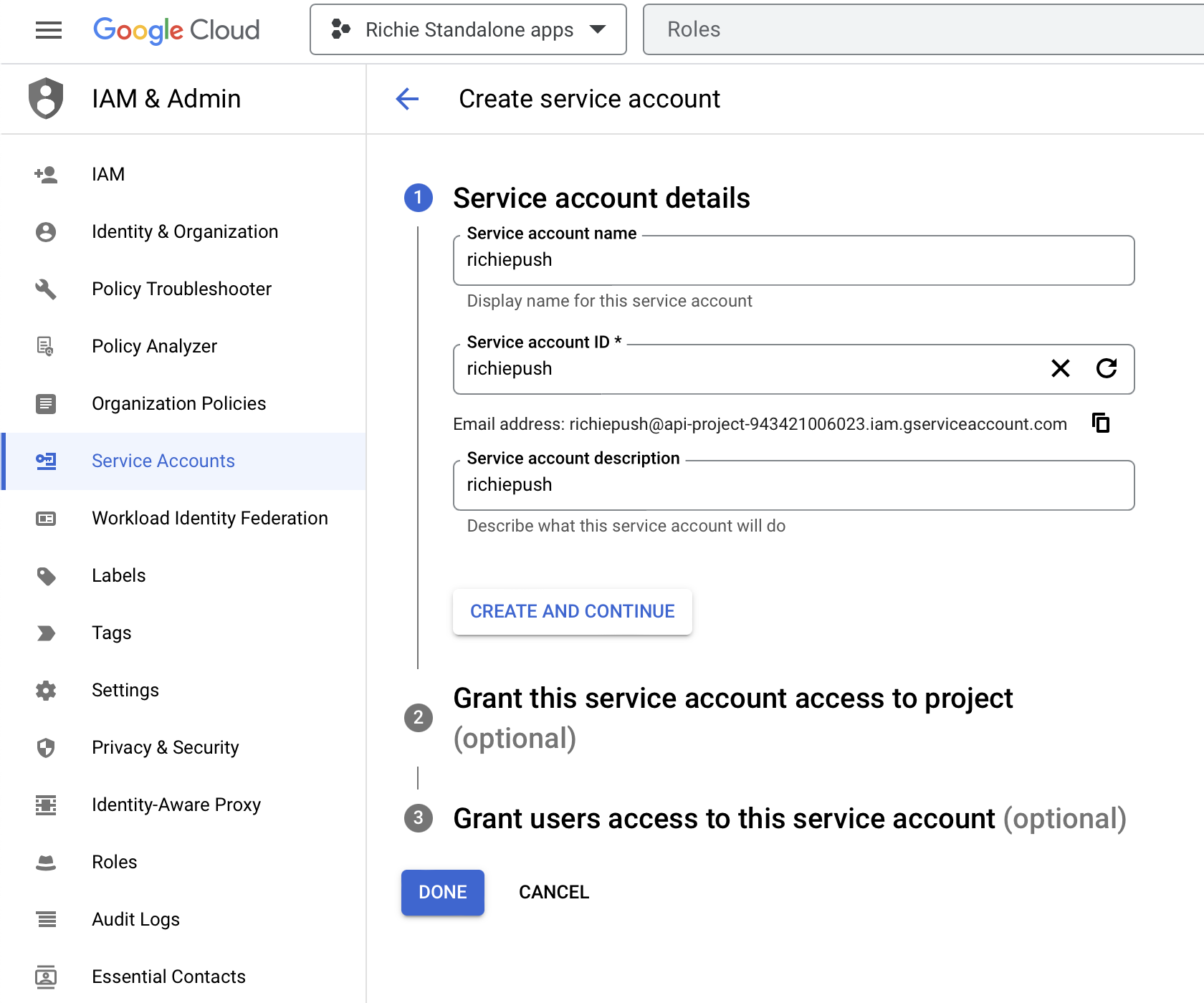Open the IAM & Admin shield icon

[x=46, y=98]
